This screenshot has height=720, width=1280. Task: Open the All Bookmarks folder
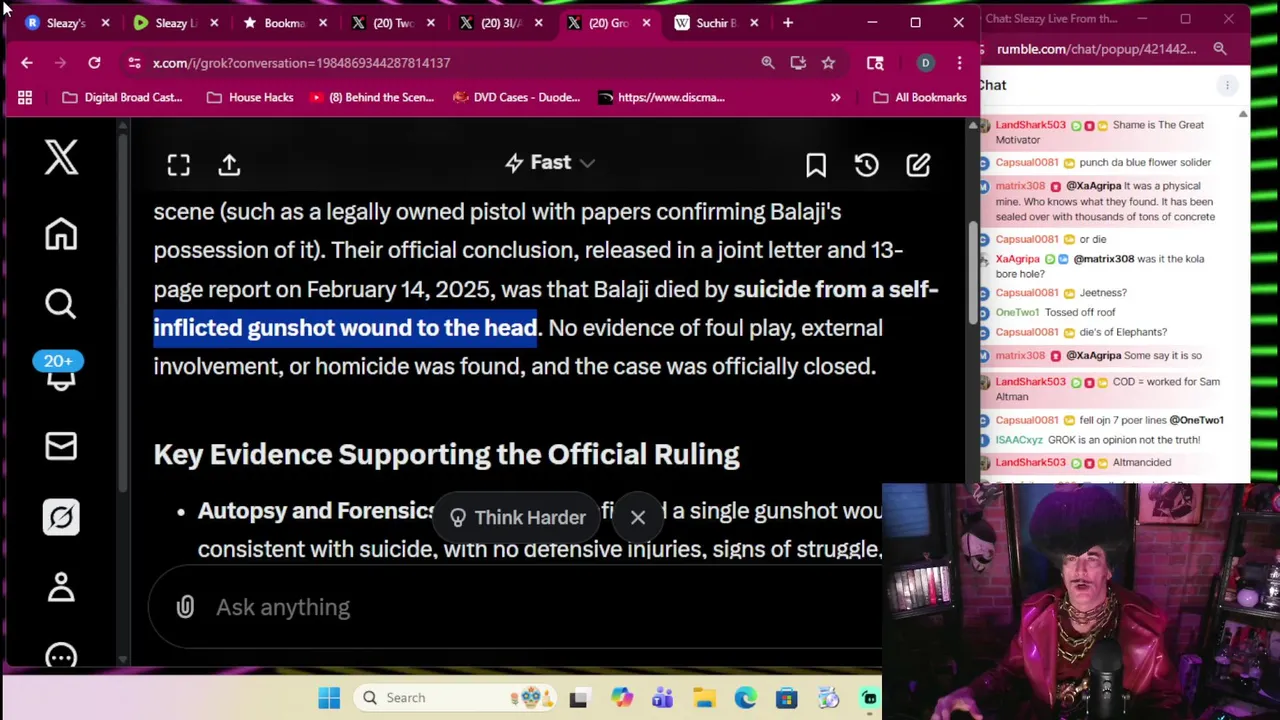tap(920, 97)
